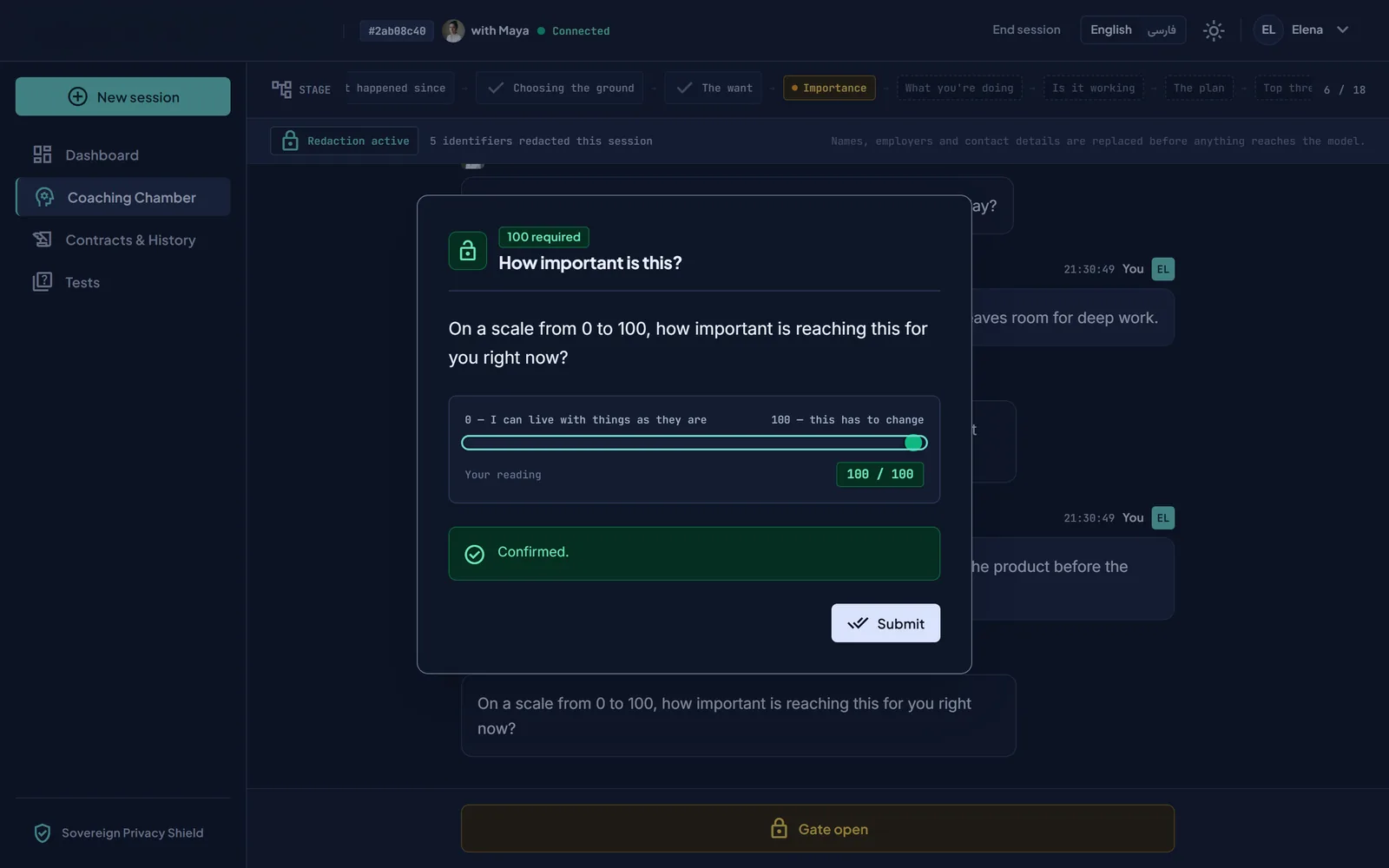Click 5 identifiers redacted this session text
Image resolution: width=1389 pixels, height=868 pixels.
pos(541,141)
